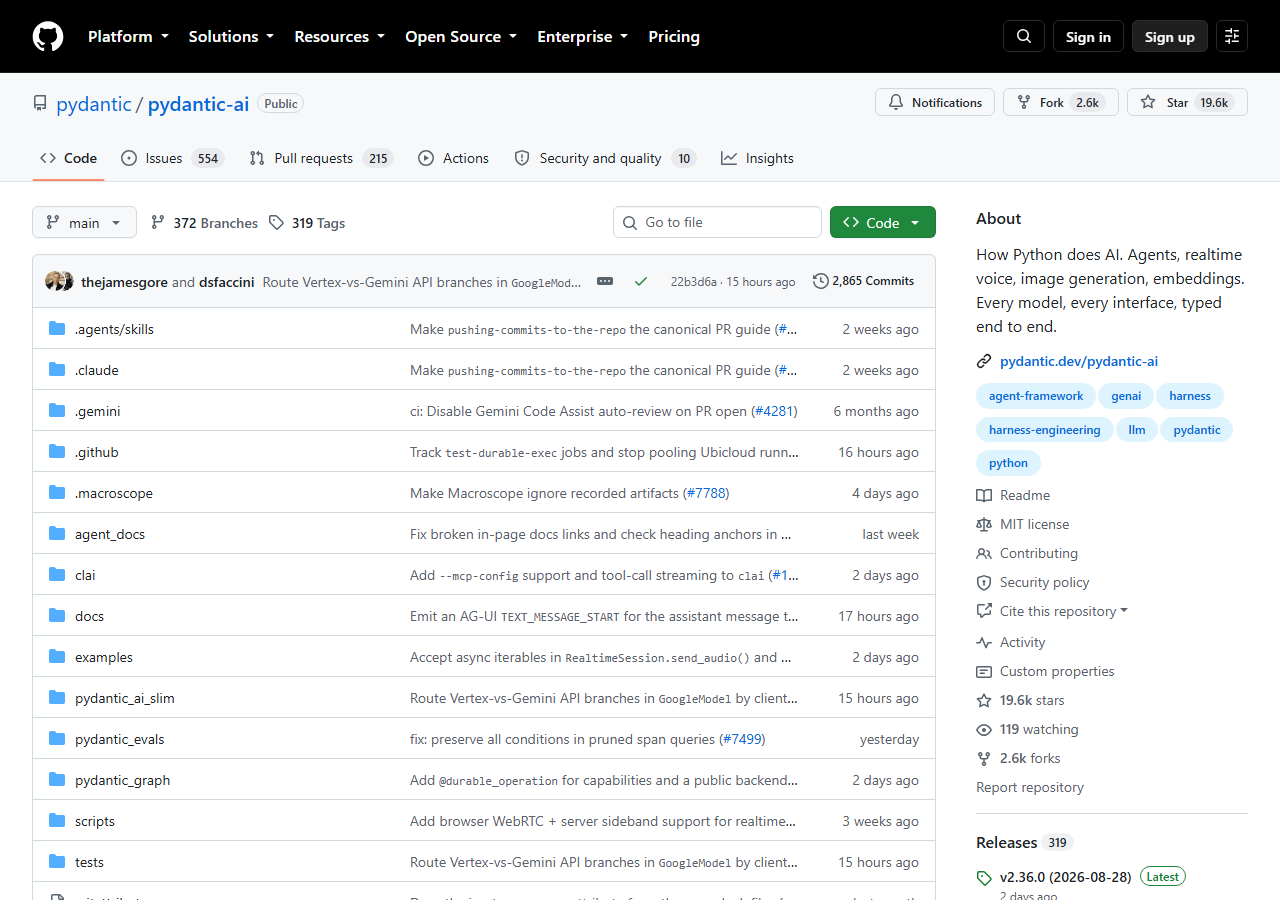Open commit hash 22b3d6a
The width and height of the screenshot is (1280, 900).
coord(694,282)
